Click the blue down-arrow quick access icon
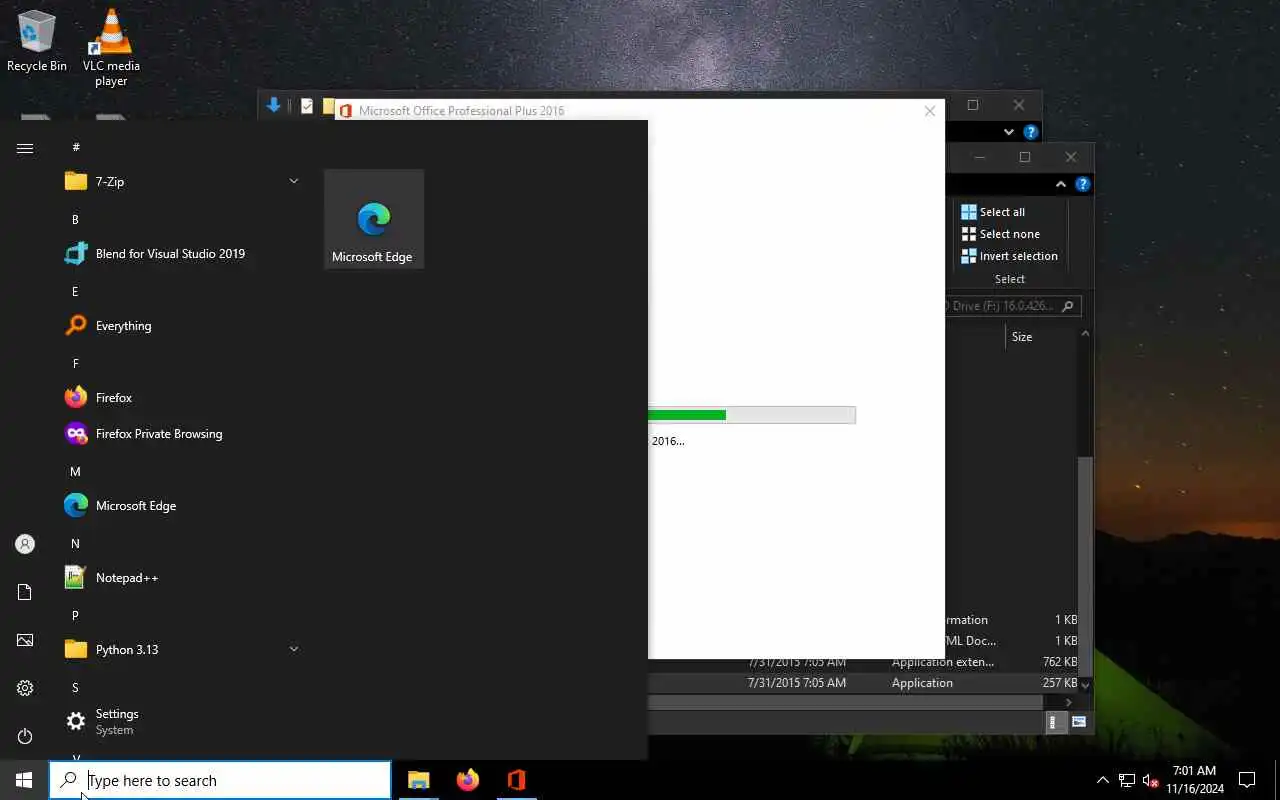The image size is (1280, 800). 273,105
